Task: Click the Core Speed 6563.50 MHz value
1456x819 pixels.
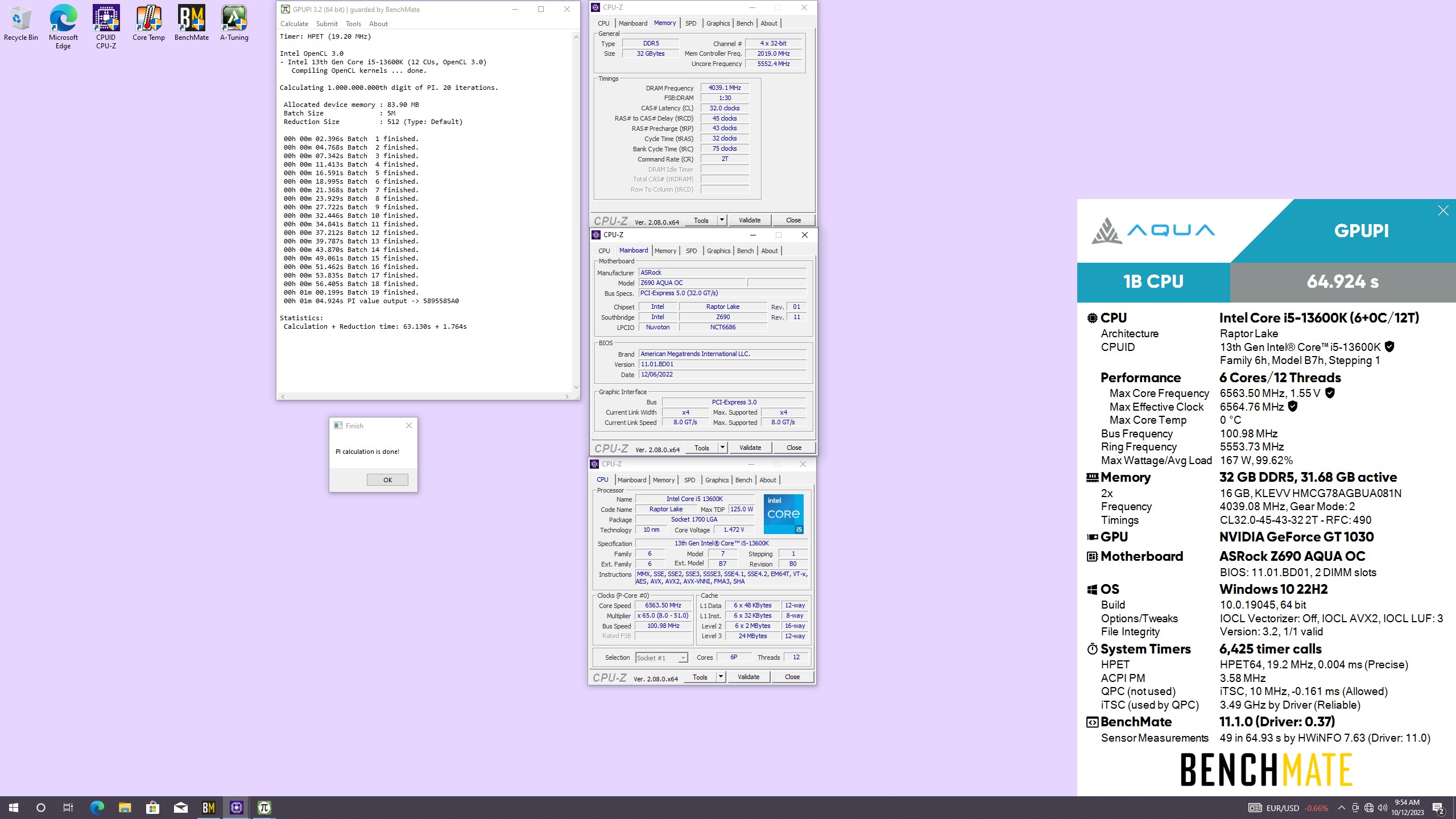Action: pyautogui.click(x=663, y=605)
